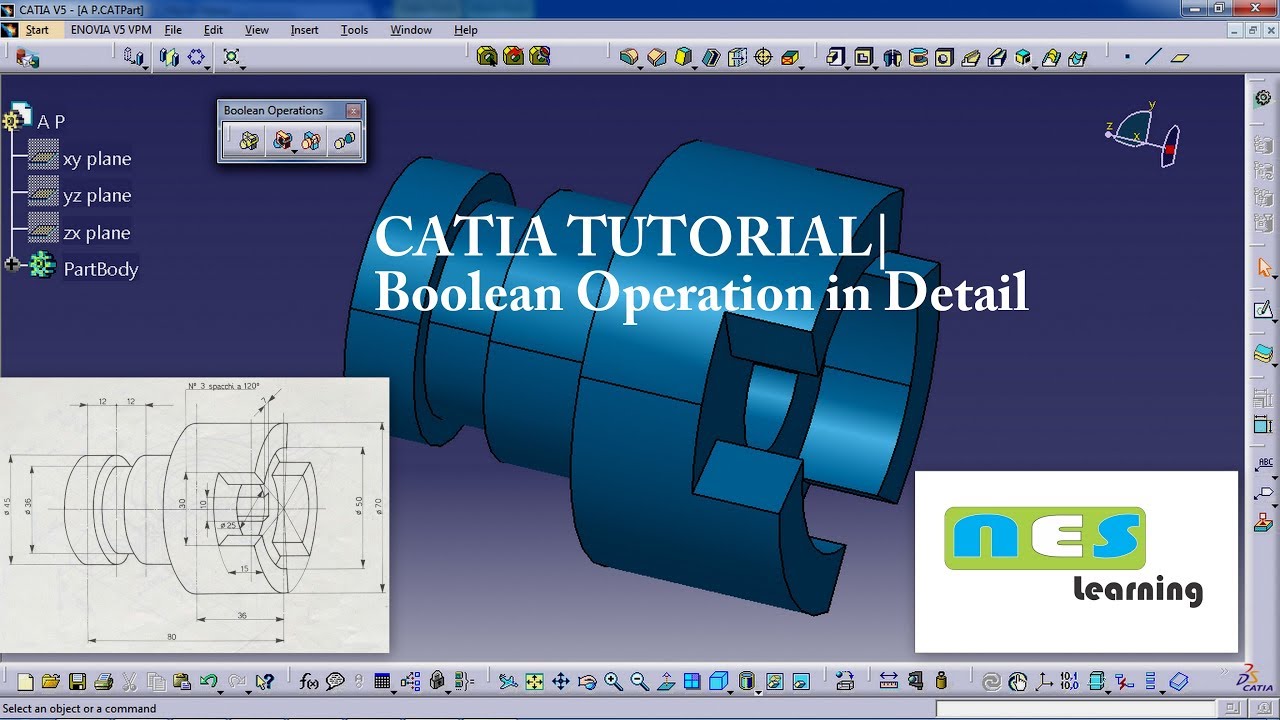The height and width of the screenshot is (720, 1280).
Task: Click the Zoom In magnifier icon
Action: point(613,682)
